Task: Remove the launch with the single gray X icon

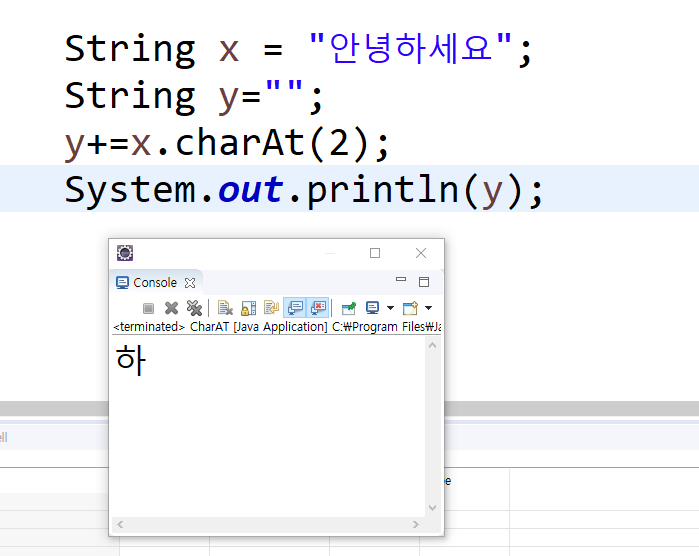Action: 171,308
